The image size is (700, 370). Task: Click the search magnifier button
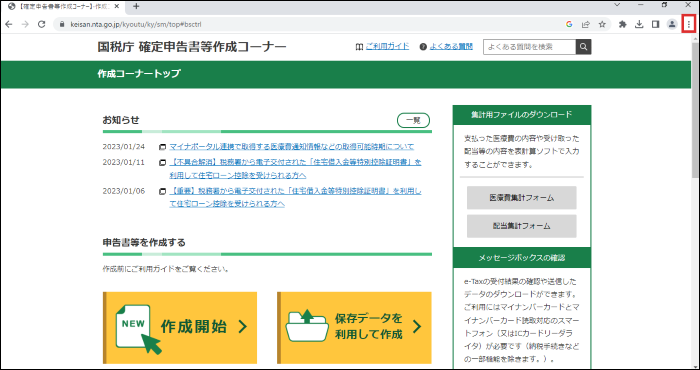pyautogui.click(x=583, y=47)
